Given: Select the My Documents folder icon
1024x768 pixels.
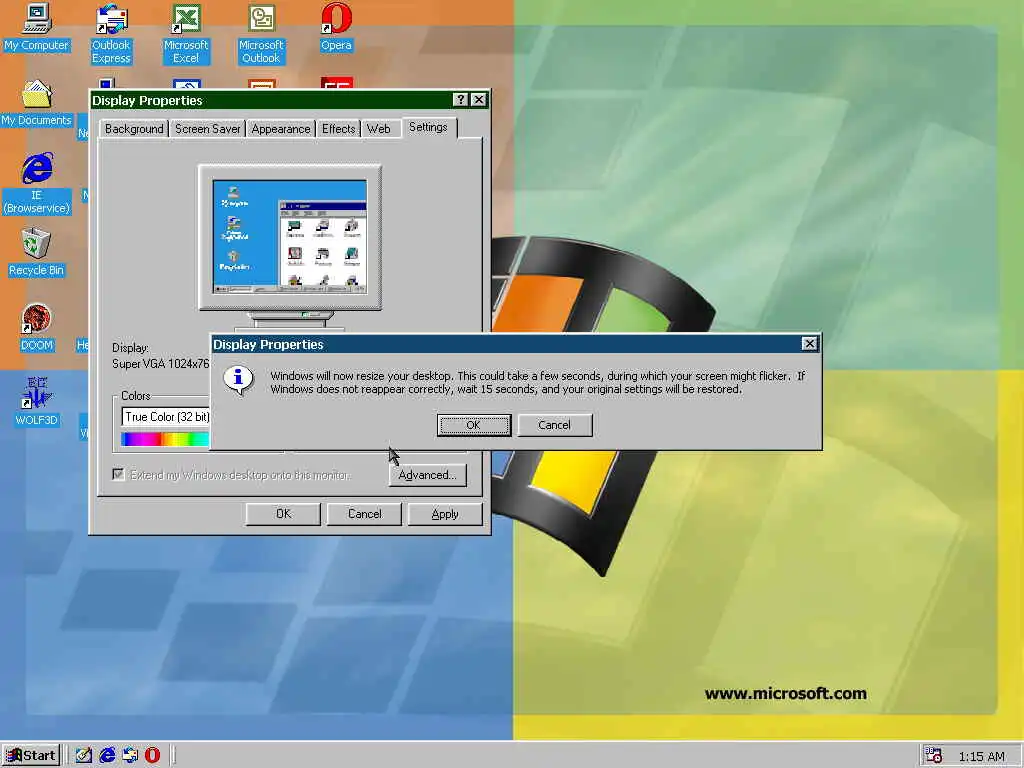Looking at the screenshot, I should pyautogui.click(x=36, y=103).
